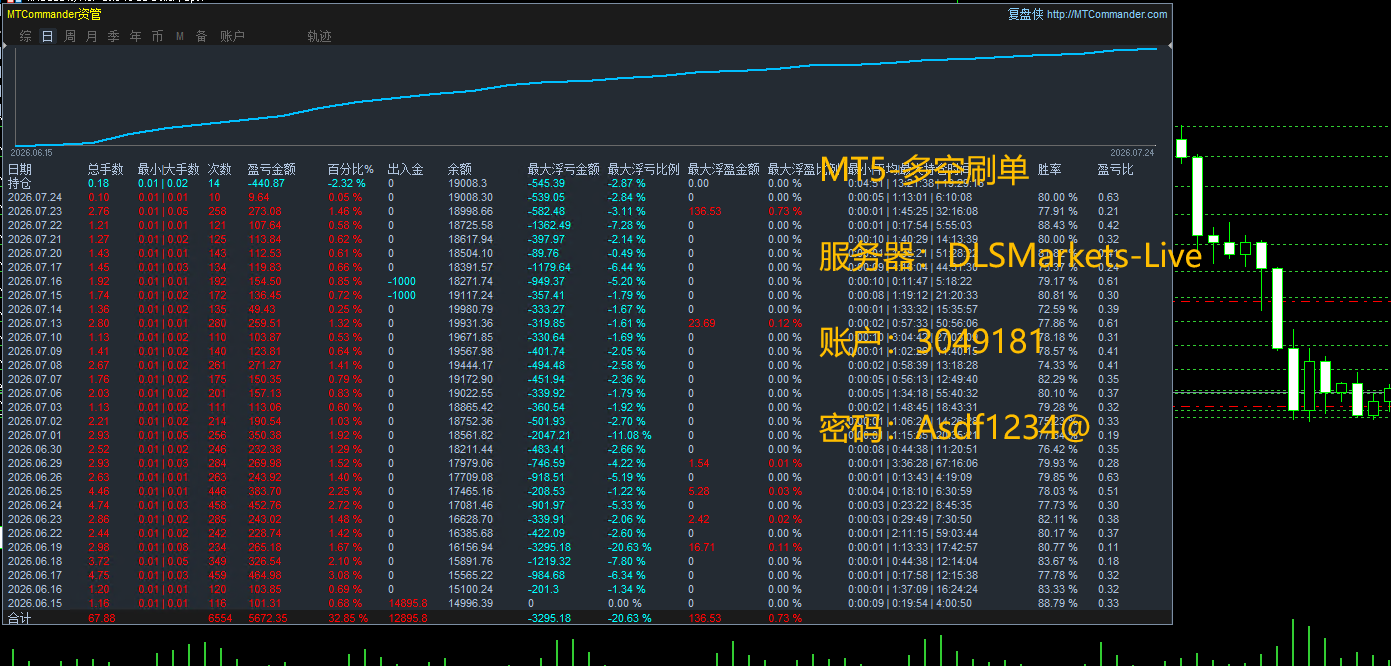Click the 67.66 total lots value

pyautogui.click(x=102, y=618)
